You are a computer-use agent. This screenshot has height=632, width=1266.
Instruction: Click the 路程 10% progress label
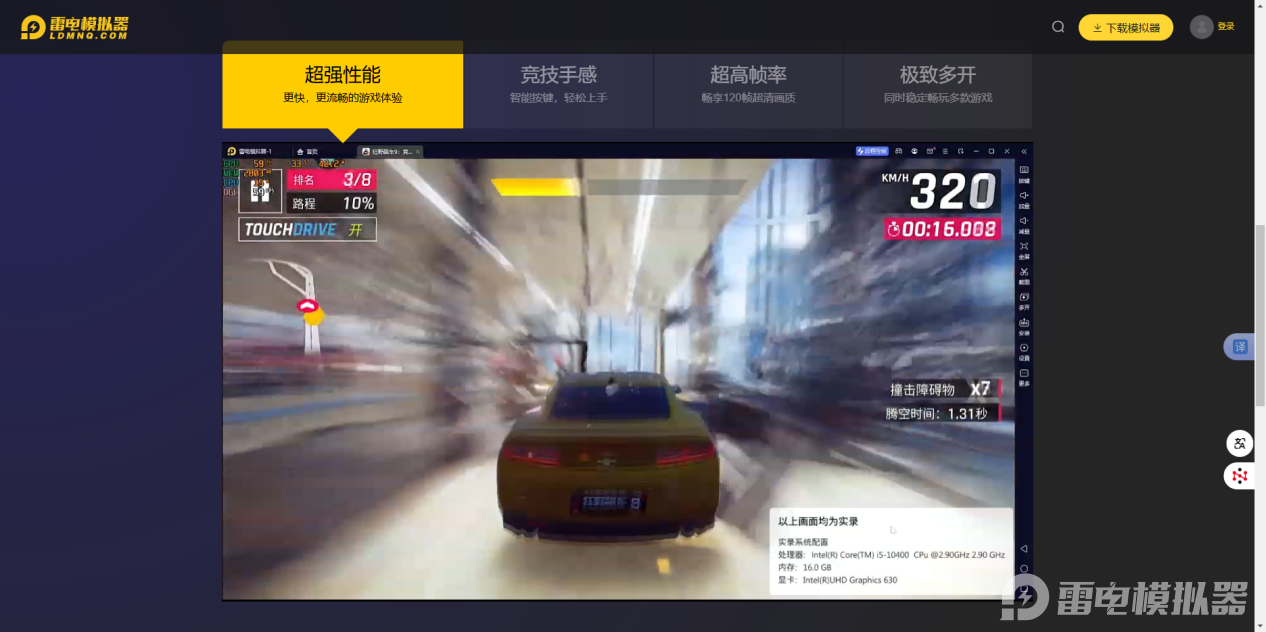click(x=331, y=203)
